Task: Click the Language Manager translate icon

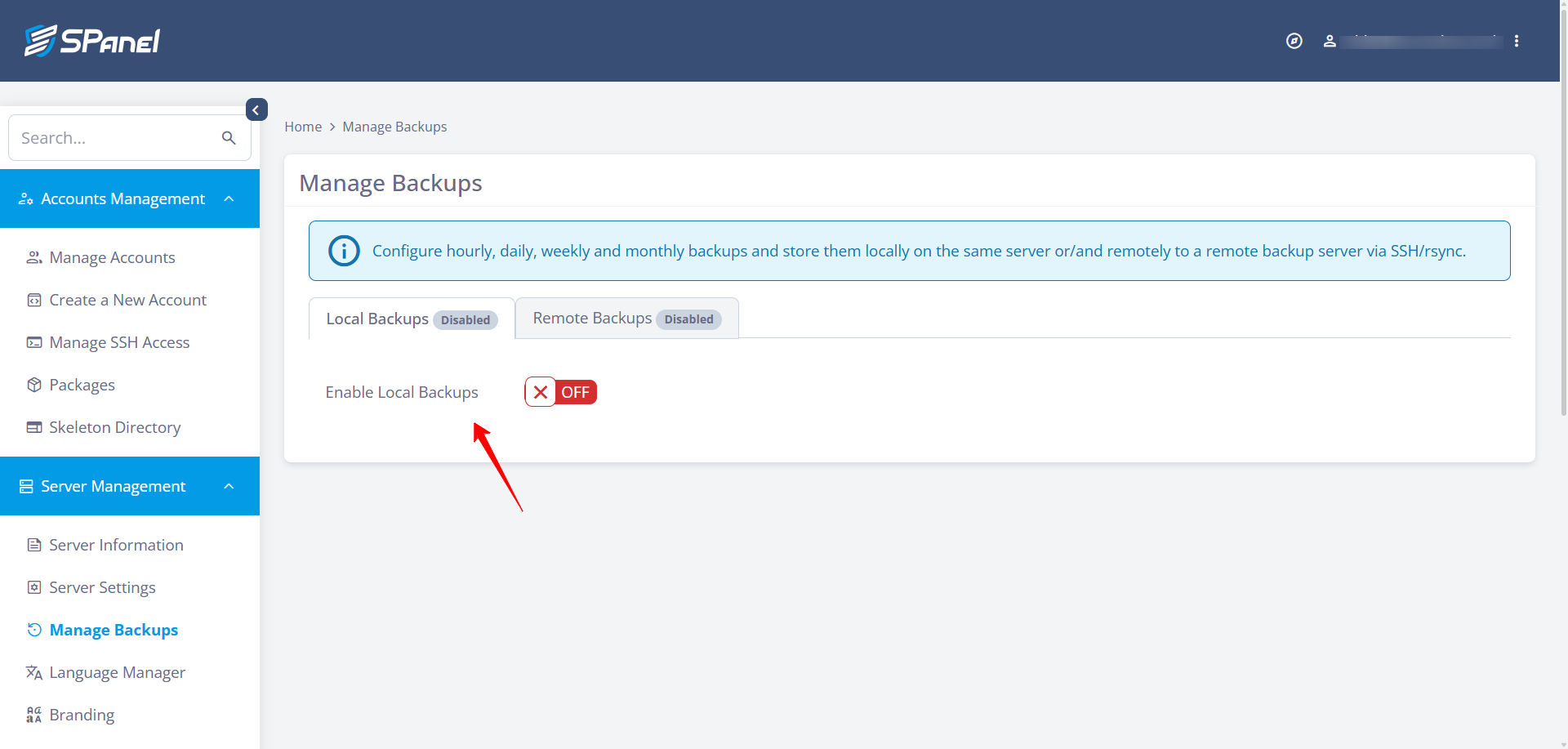Action: [x=34, y=672]
